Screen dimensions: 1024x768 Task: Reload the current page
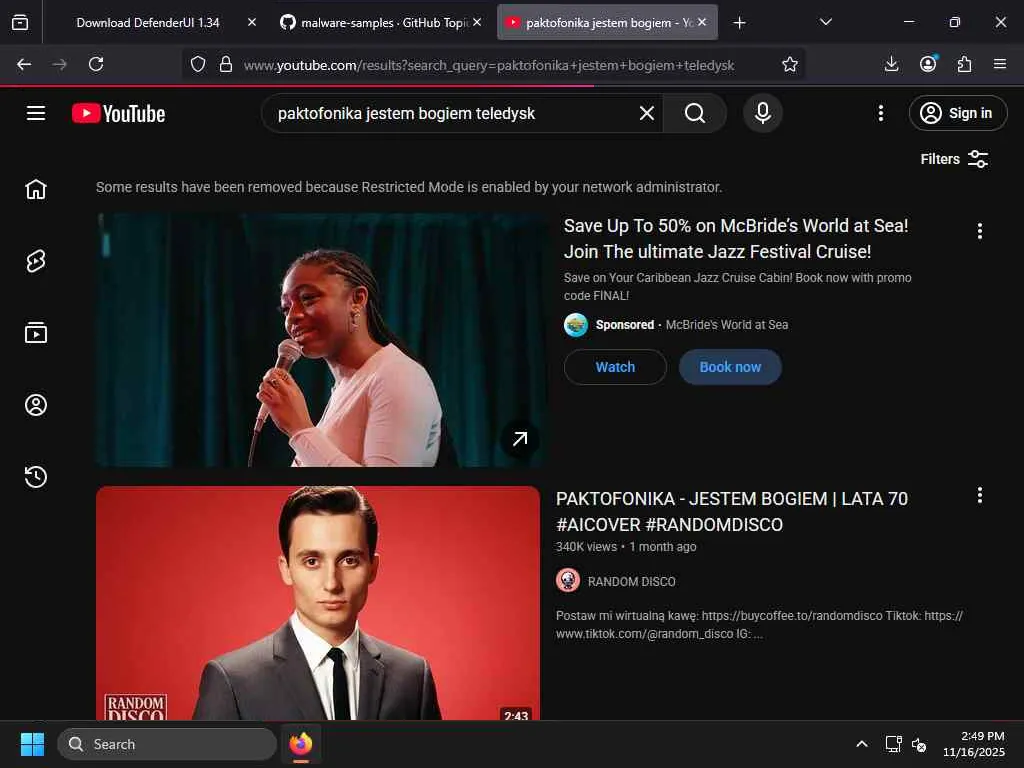point(96,64)
